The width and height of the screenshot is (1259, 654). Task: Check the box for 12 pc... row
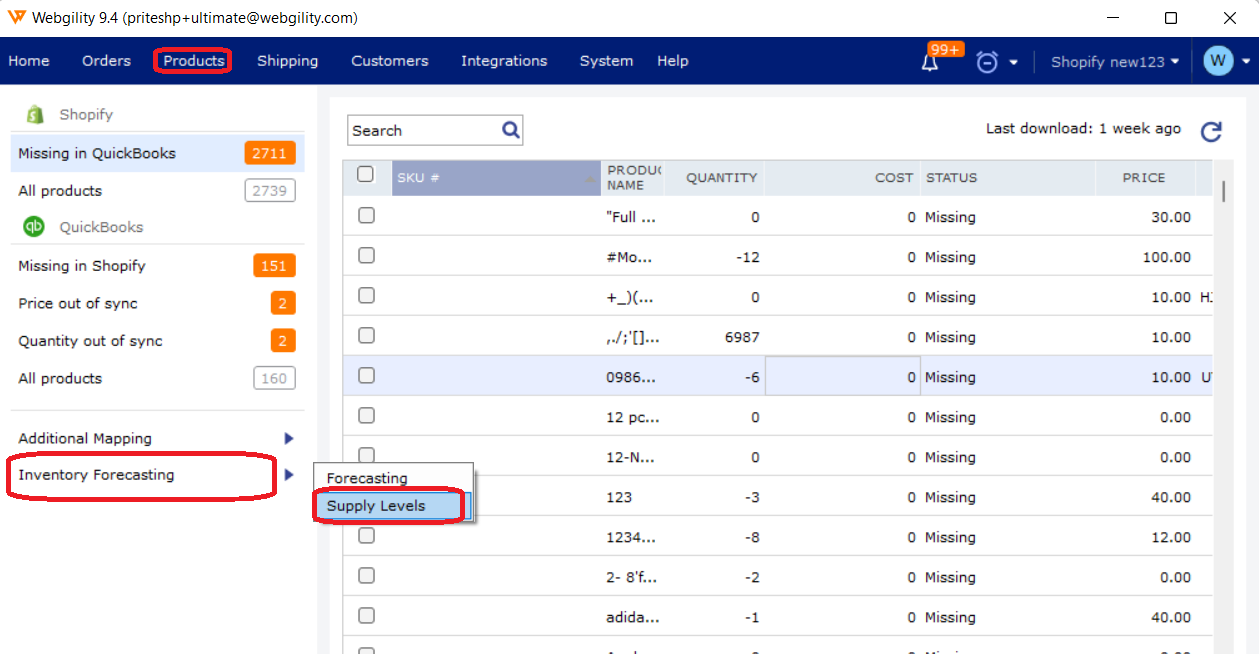tap(366, 415)
